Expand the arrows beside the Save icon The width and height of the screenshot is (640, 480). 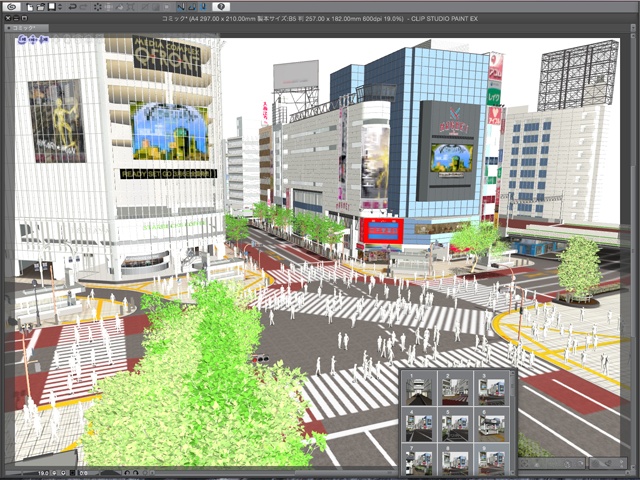[60, 7]
